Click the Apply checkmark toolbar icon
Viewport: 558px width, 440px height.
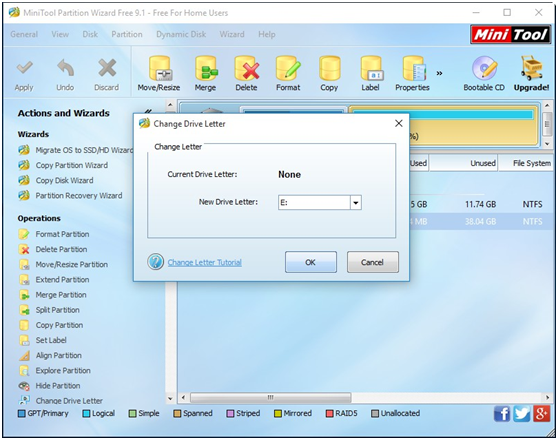pos(24,68)
